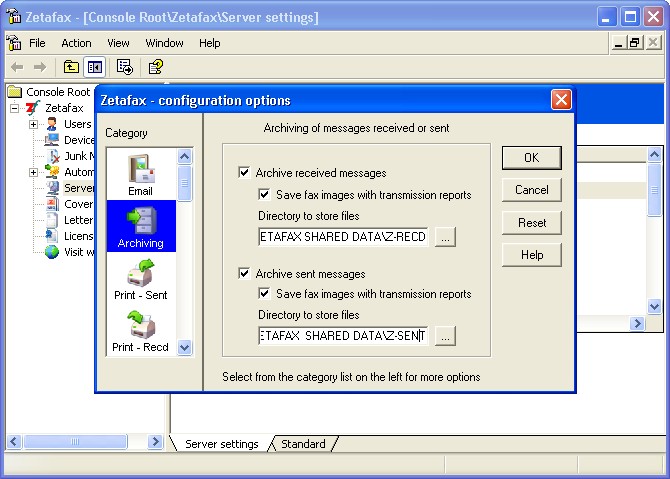Click the sent messages directory field
This screenshot has height=479, width=670.
coord(343,336)
